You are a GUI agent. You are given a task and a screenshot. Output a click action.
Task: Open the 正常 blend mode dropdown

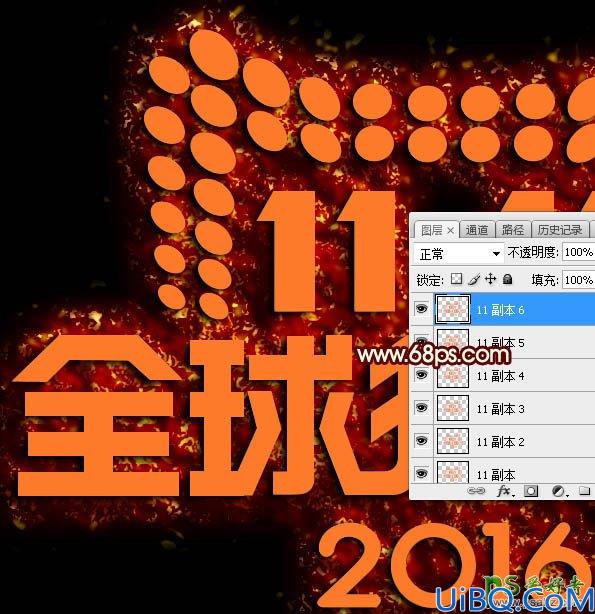pos(459,254)
